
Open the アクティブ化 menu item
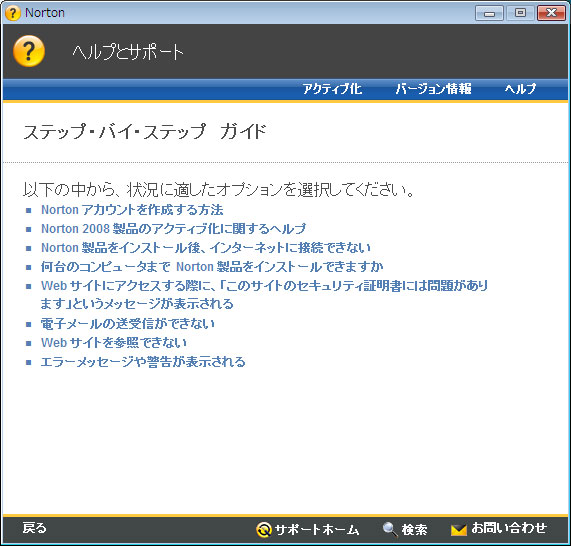[332, 89]
